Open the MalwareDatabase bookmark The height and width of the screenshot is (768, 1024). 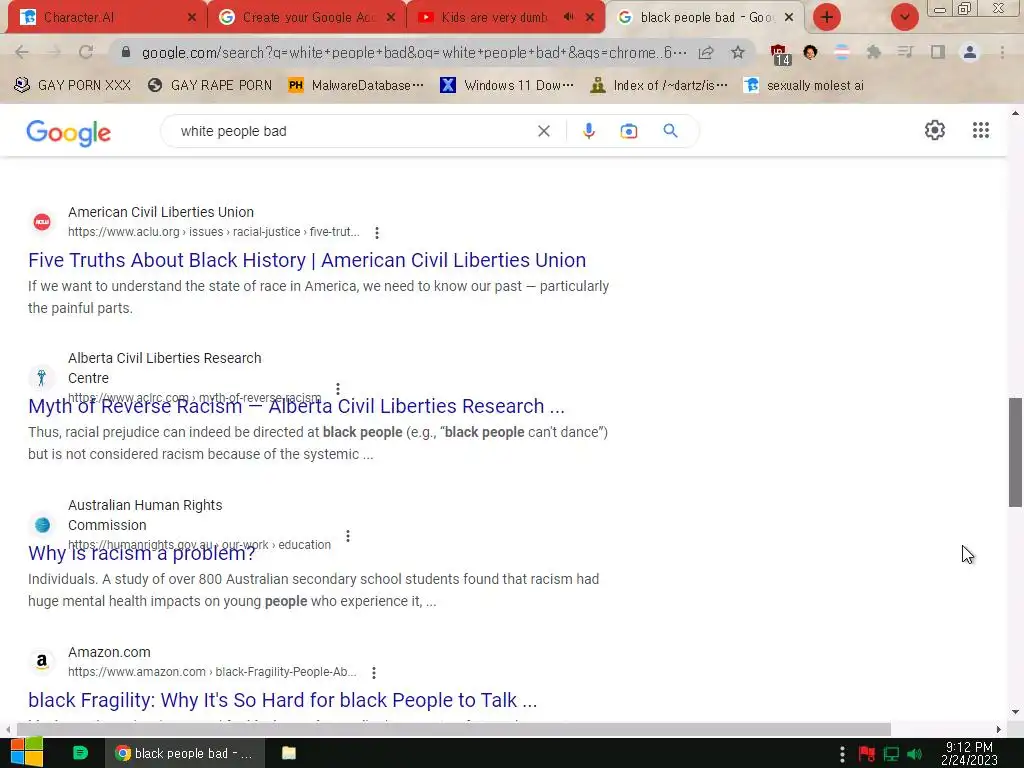(357, 85)
